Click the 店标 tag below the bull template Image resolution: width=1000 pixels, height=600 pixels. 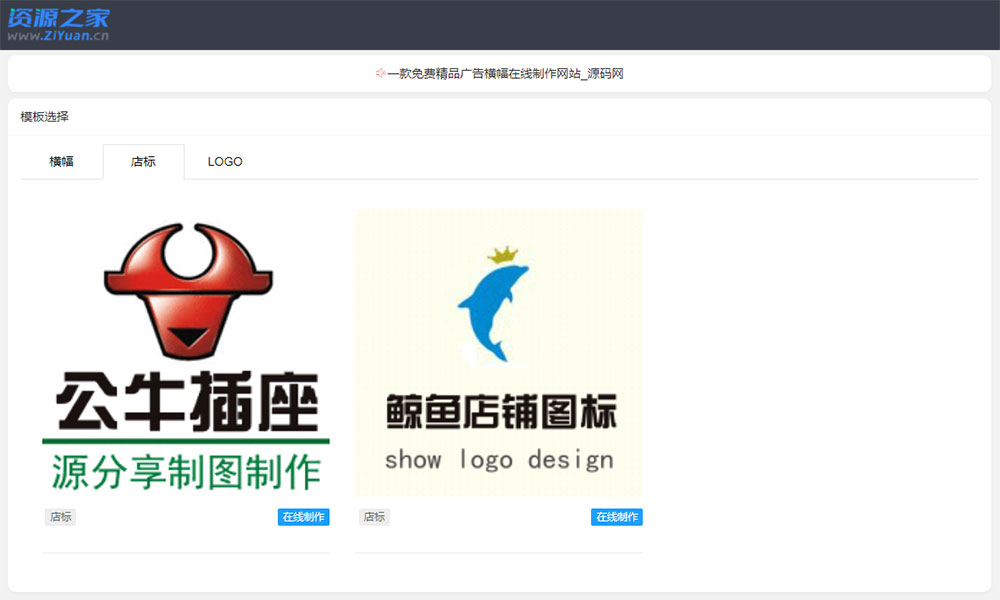point(60,517)
